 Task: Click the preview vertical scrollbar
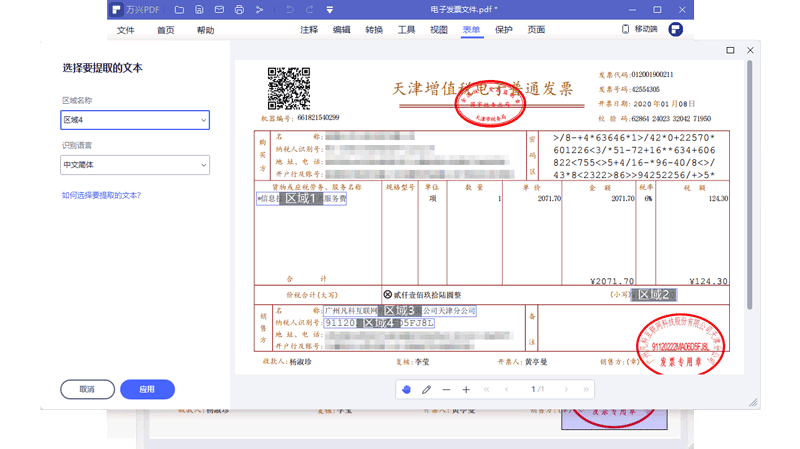tap(749, 185)
